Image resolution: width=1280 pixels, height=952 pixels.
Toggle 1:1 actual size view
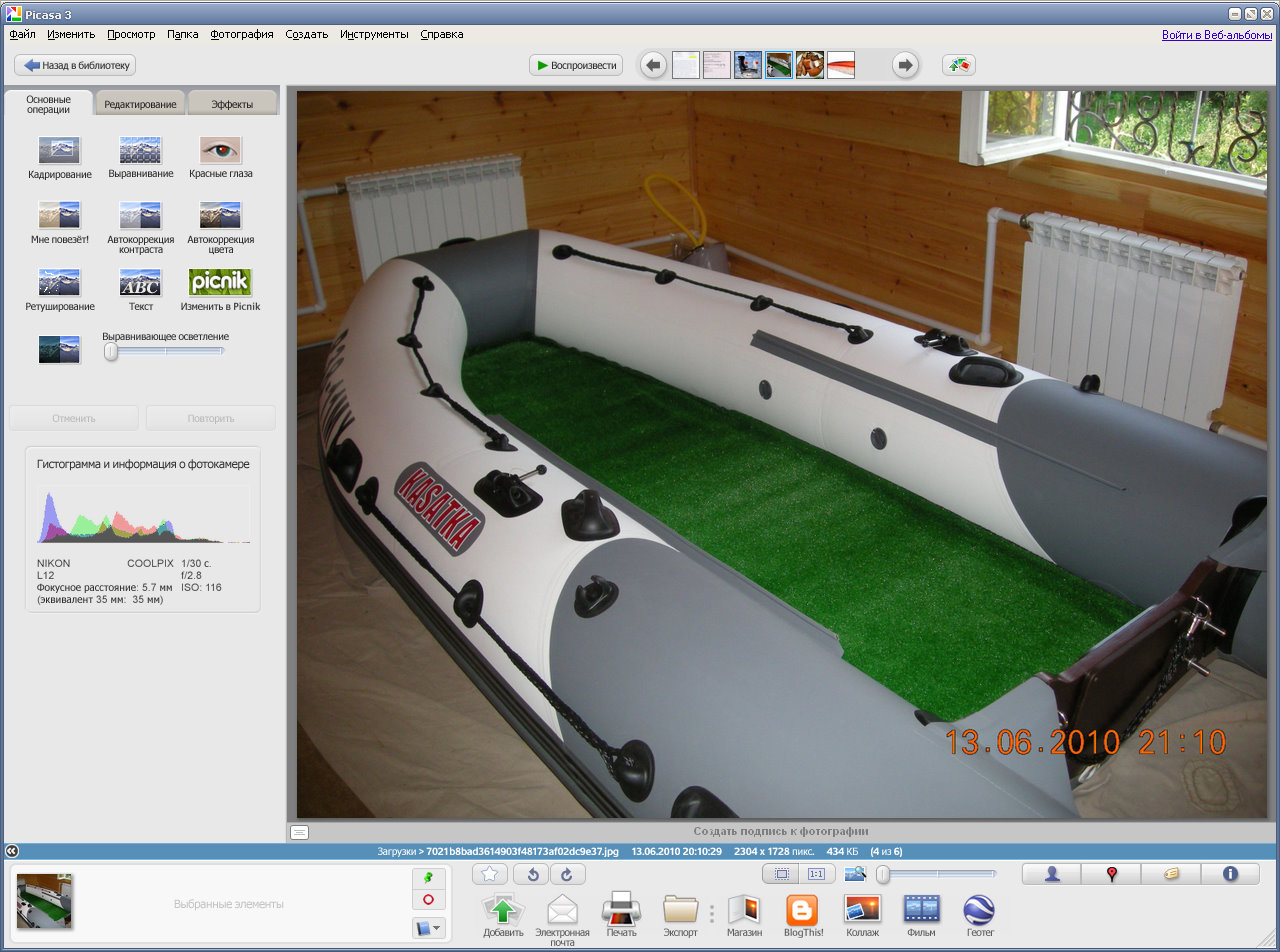pyautogui.click(x=816, y=874)
